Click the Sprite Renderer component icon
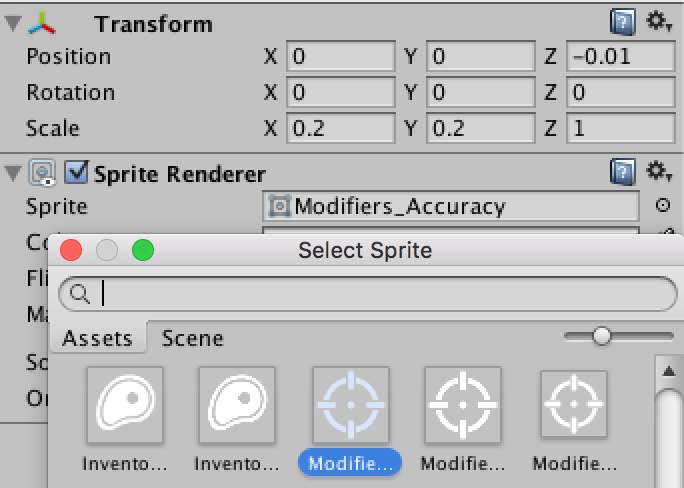 point(42,174)
